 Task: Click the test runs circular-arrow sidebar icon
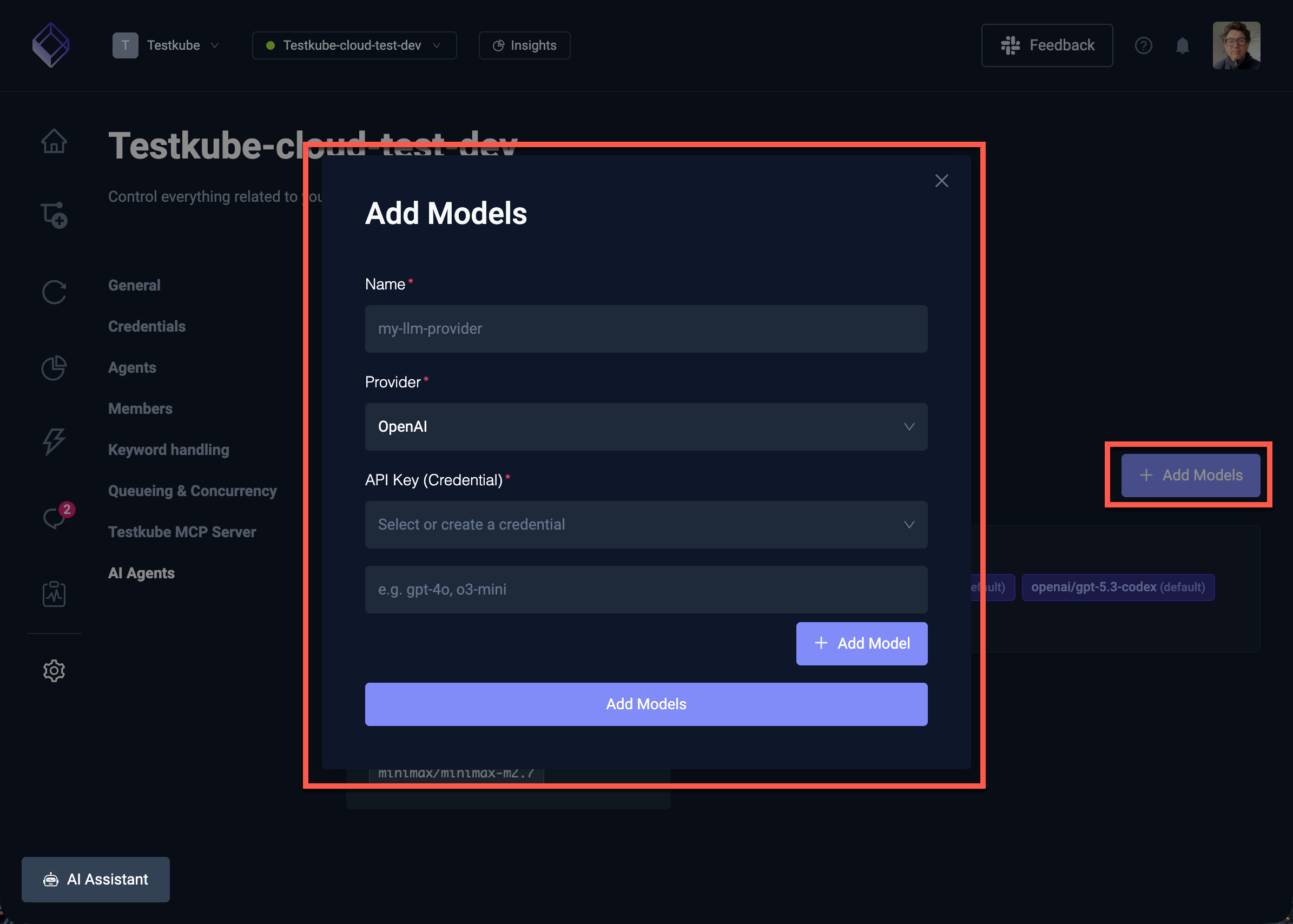coord(54,292)
